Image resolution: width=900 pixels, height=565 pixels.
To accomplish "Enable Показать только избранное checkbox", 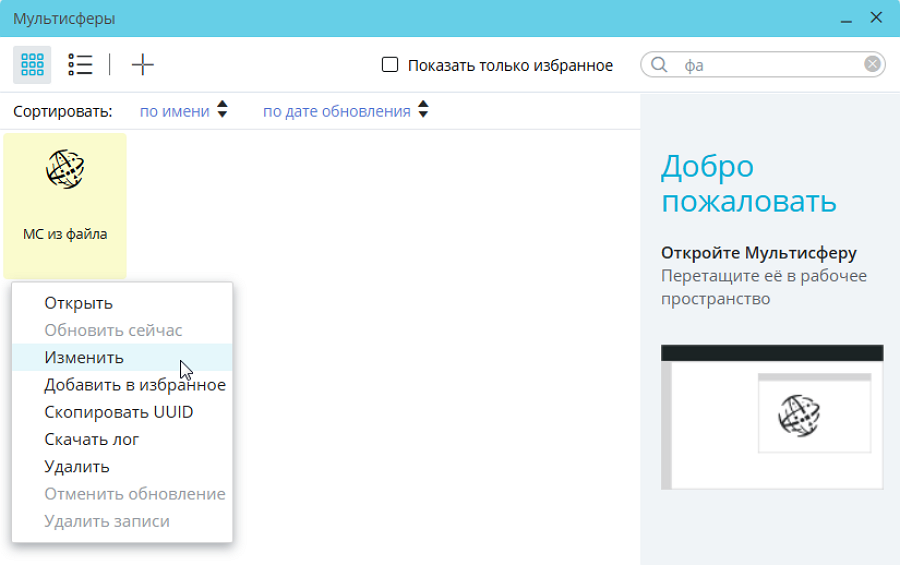I will tap(390, 65).
